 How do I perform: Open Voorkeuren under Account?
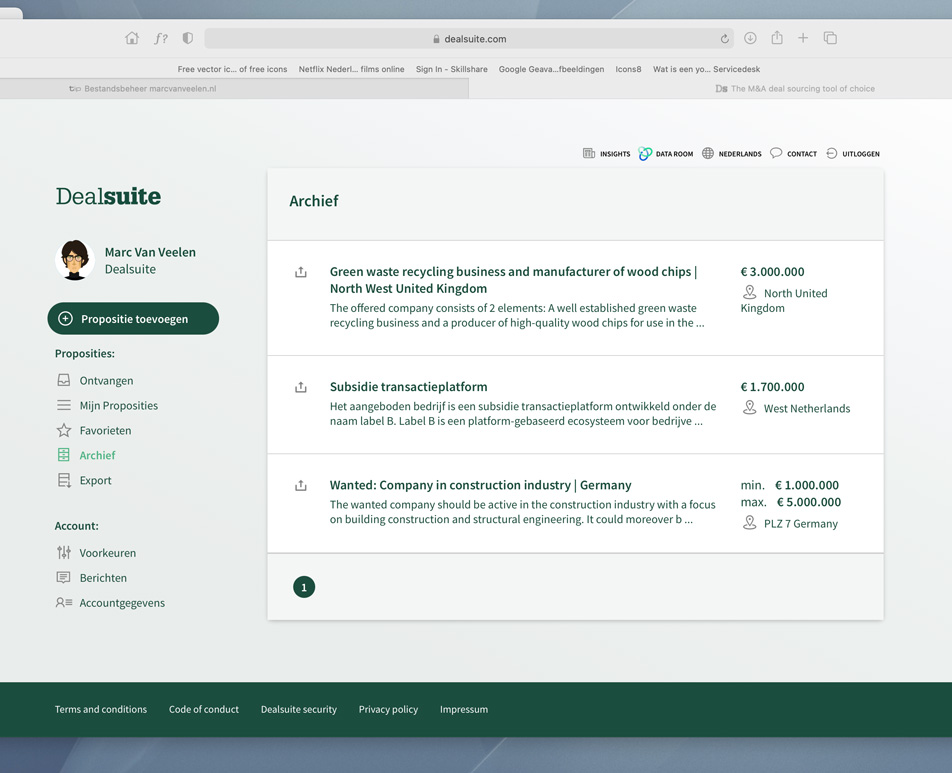[x=107, y=553]
